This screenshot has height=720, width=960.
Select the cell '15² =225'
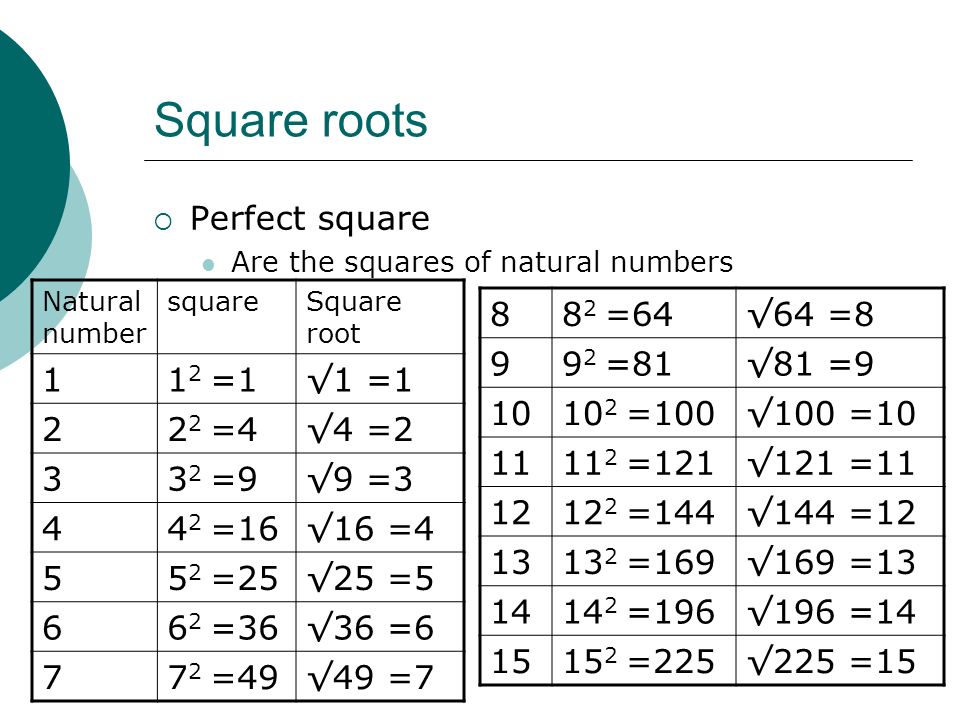(643, 660)
